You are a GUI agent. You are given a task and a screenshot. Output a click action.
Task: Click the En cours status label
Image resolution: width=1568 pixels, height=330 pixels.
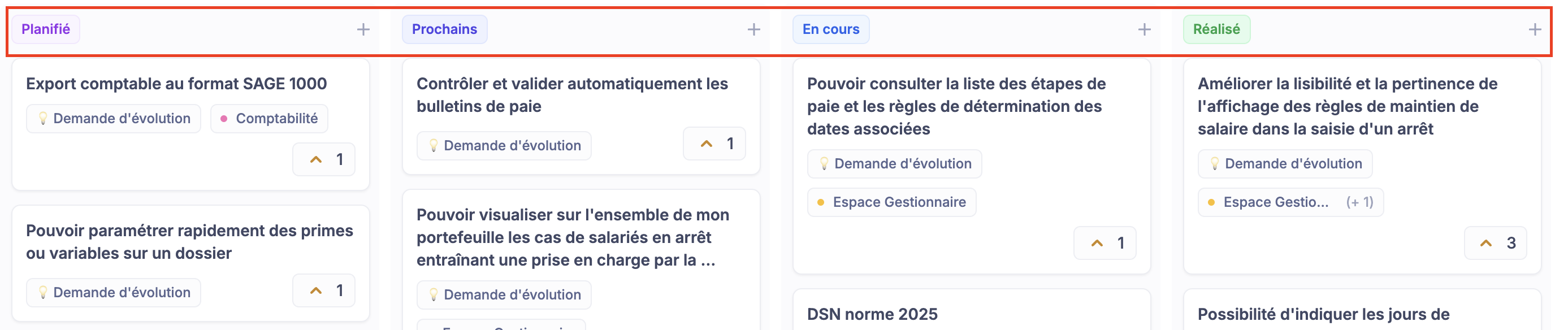(830, 29)
